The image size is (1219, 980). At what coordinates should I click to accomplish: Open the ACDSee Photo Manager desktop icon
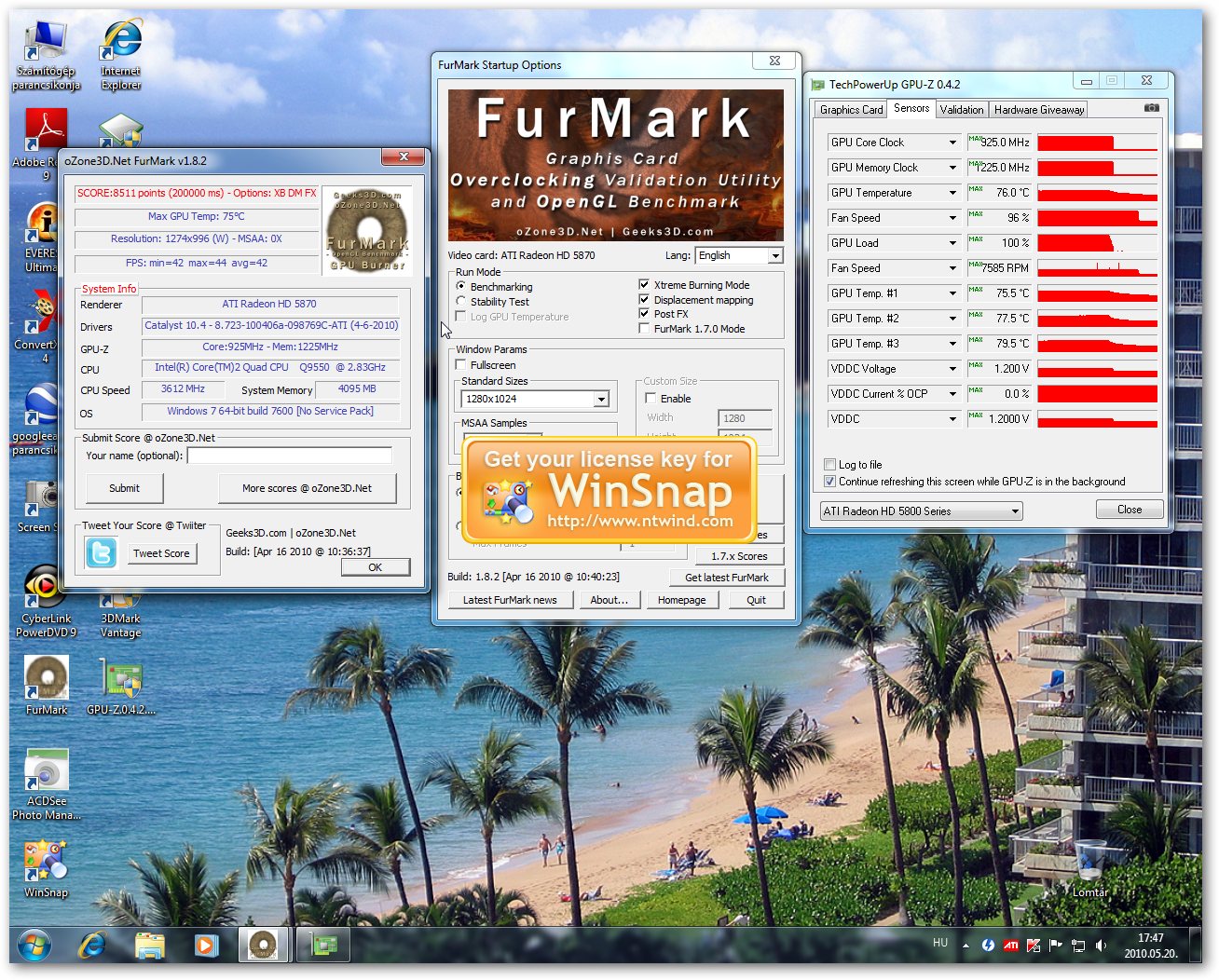47,784
